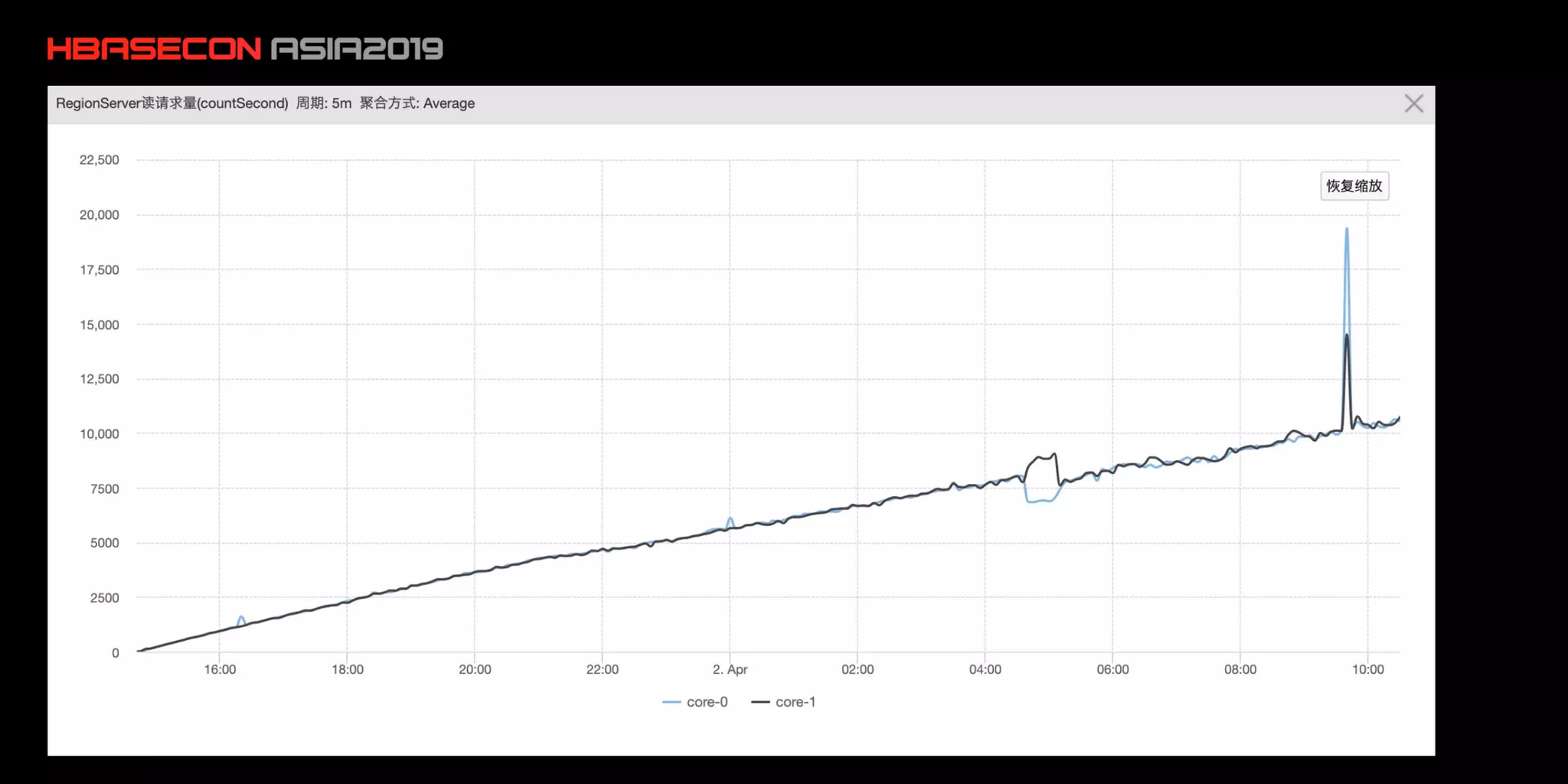Click the small blue bump after 16:00
Viewport: 1568px width, 784px height.
241,617
